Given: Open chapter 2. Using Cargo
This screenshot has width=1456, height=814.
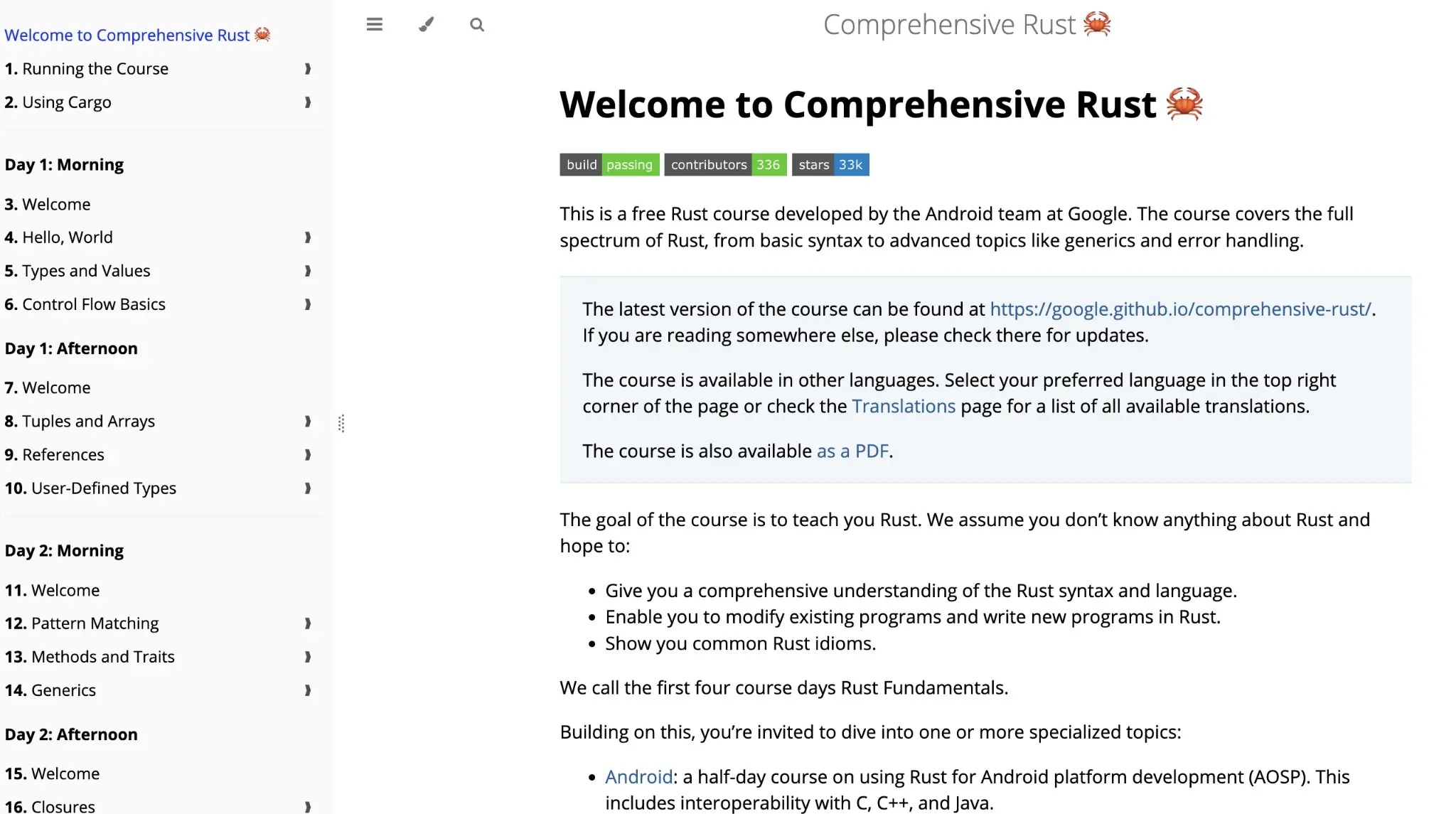Looking at the screenshot, I should point(58,102).
